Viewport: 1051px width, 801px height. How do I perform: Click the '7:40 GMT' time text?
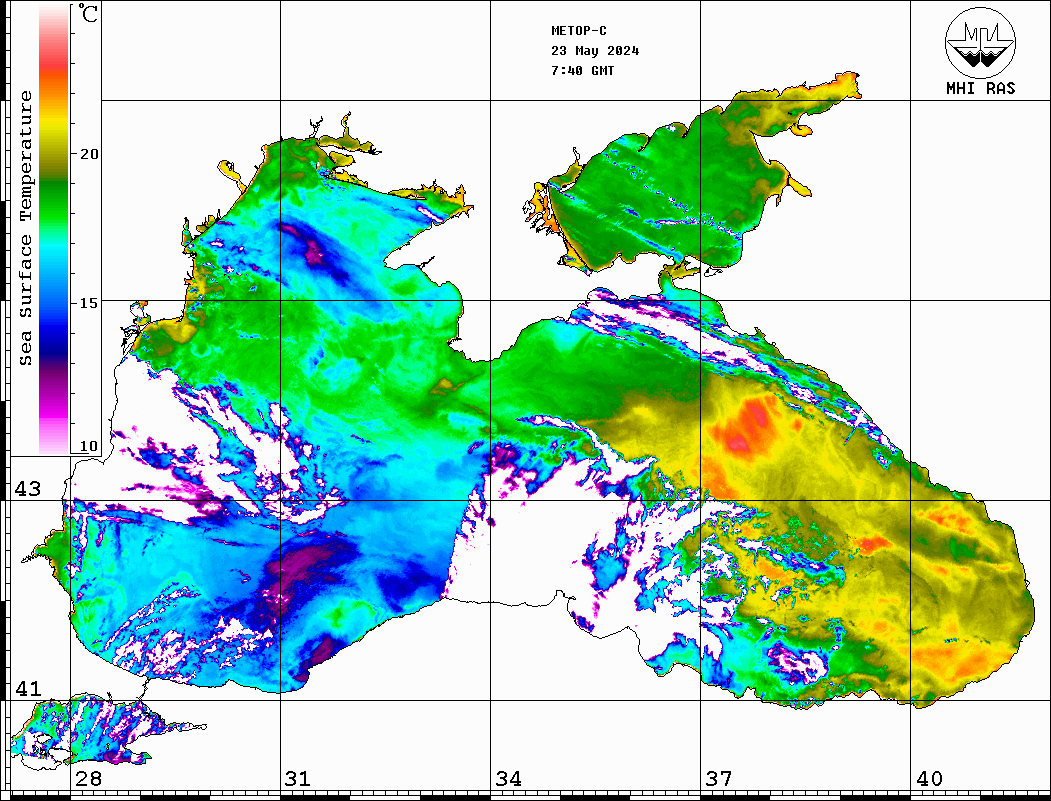pos(582,70)
